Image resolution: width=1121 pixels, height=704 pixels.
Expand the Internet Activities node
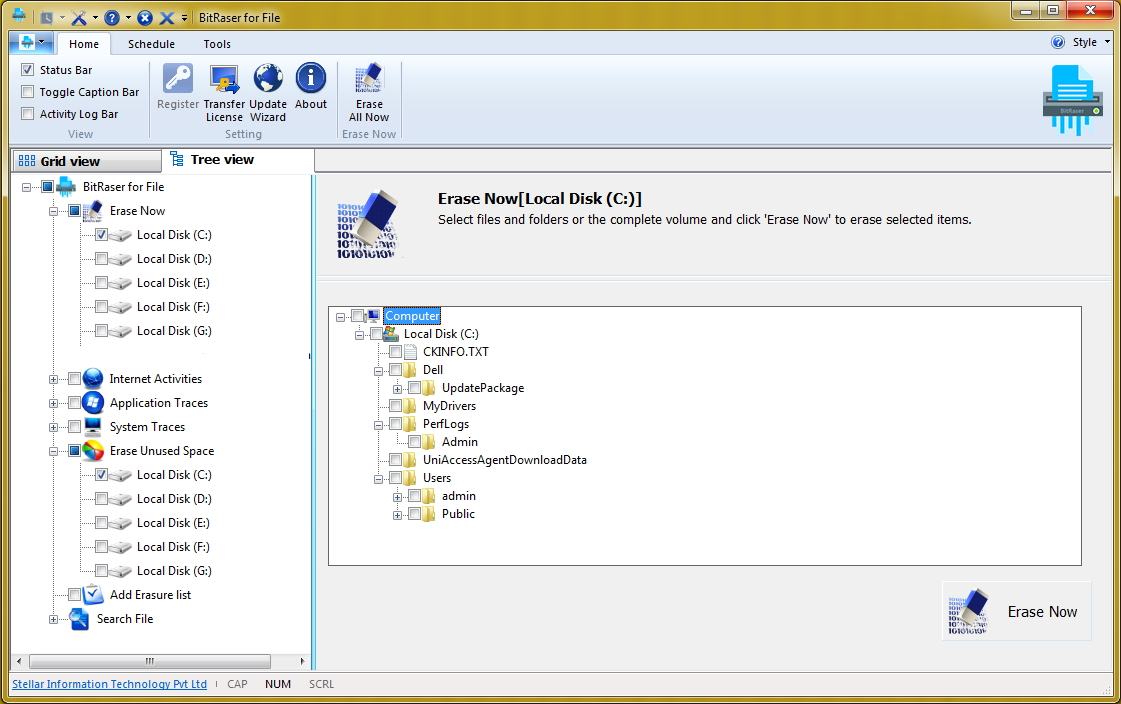tap(54, 380)
